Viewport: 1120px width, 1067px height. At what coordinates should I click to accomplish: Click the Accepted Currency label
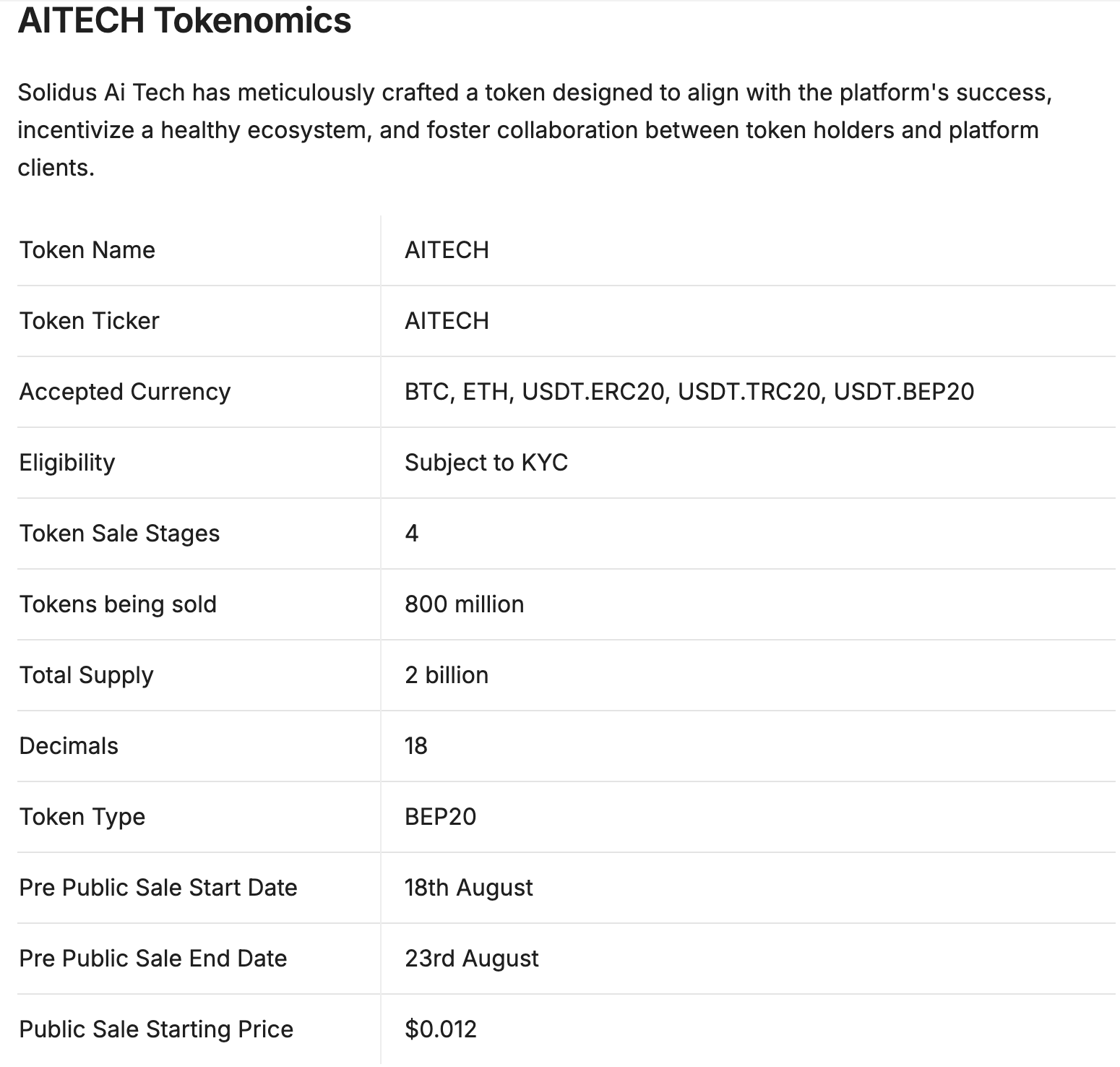point(125,392)
